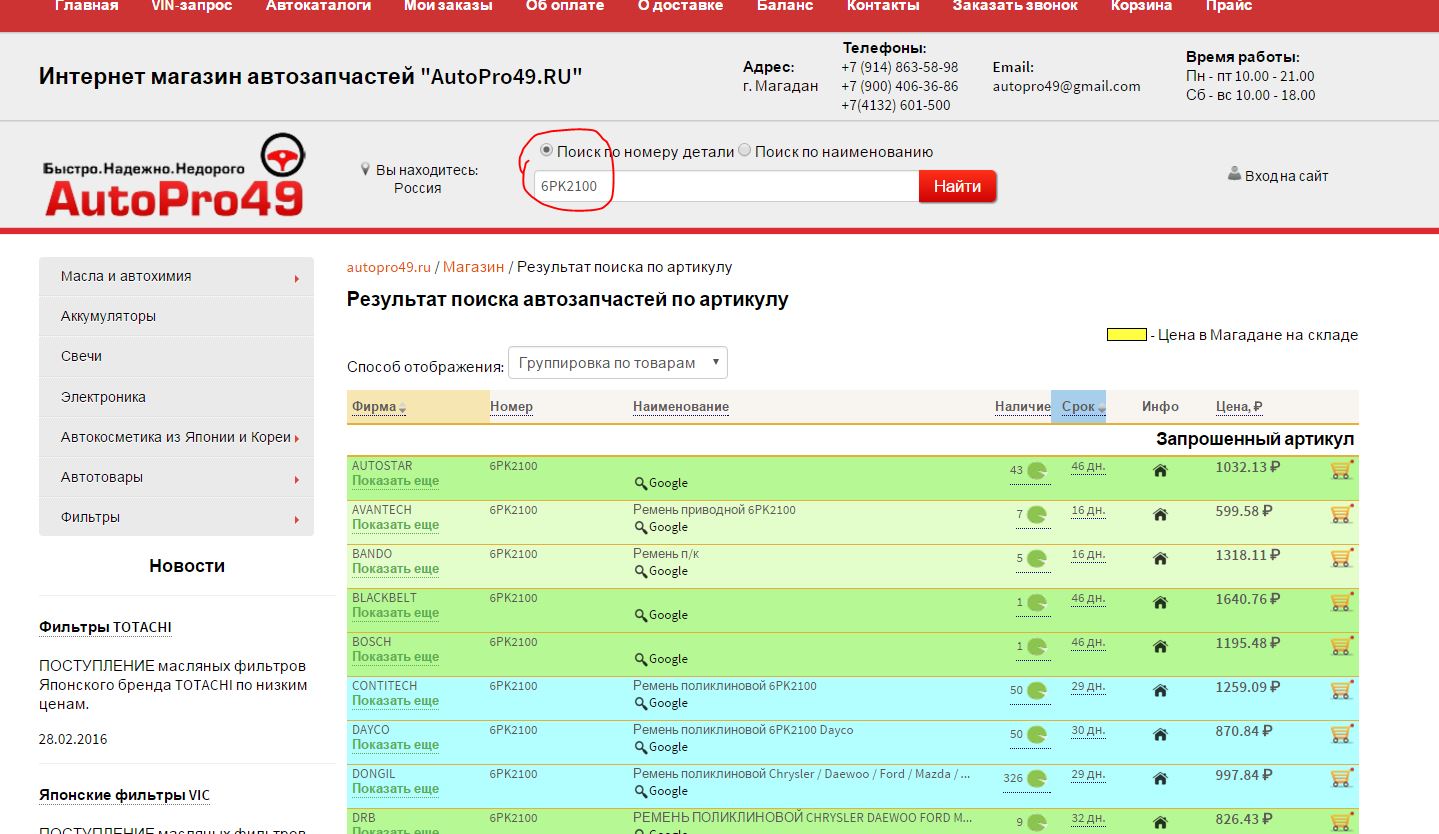This screenshot has width=1439, height=834.
Task: Open Корзина in top menu
Action: pyautogui.click(x=1141, y=6)
